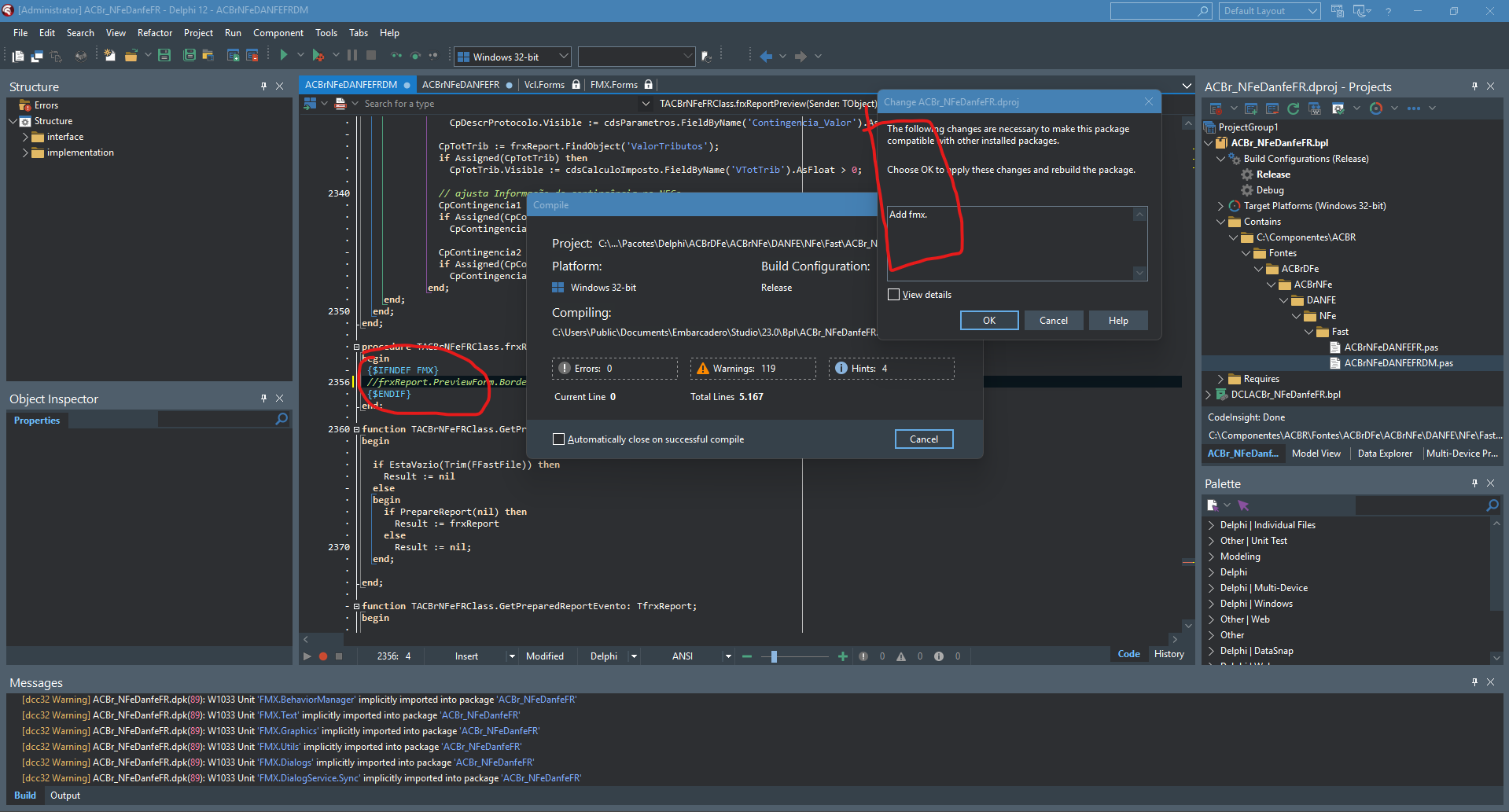
Task: Click the back navigation blue arrow
Action: coord(766,56)
